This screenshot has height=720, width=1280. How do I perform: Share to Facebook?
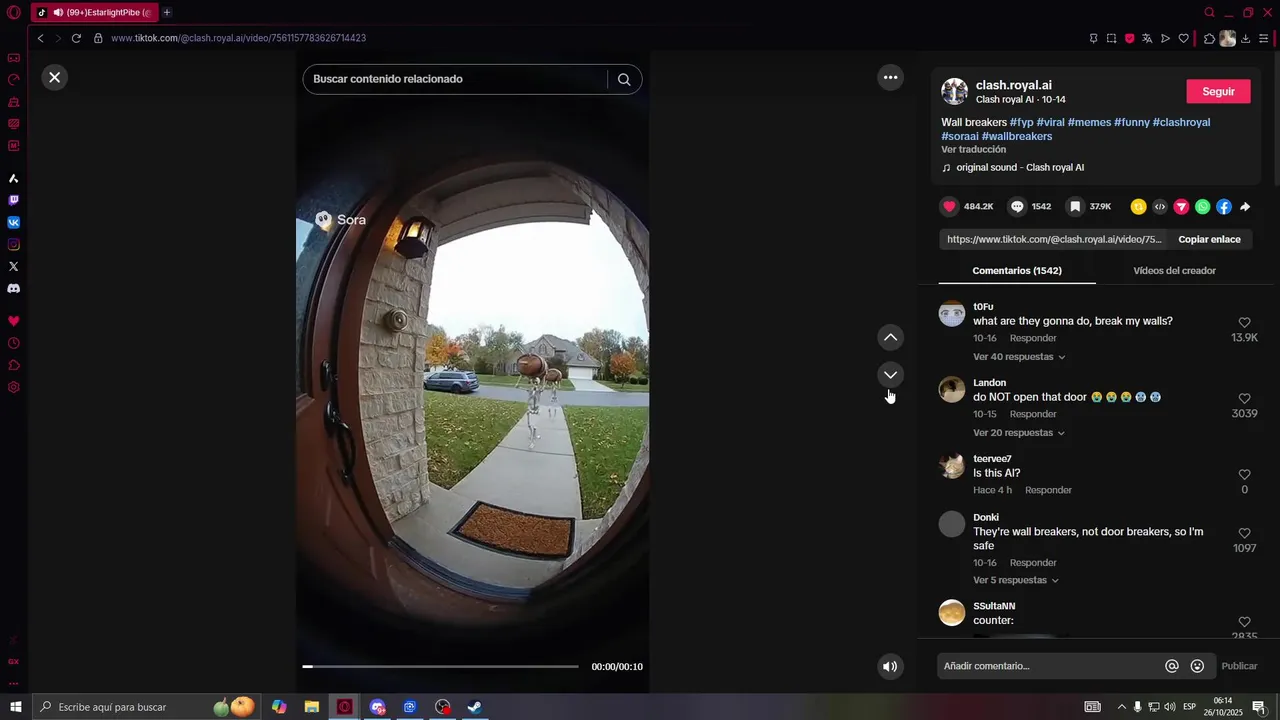(1224, 207)
